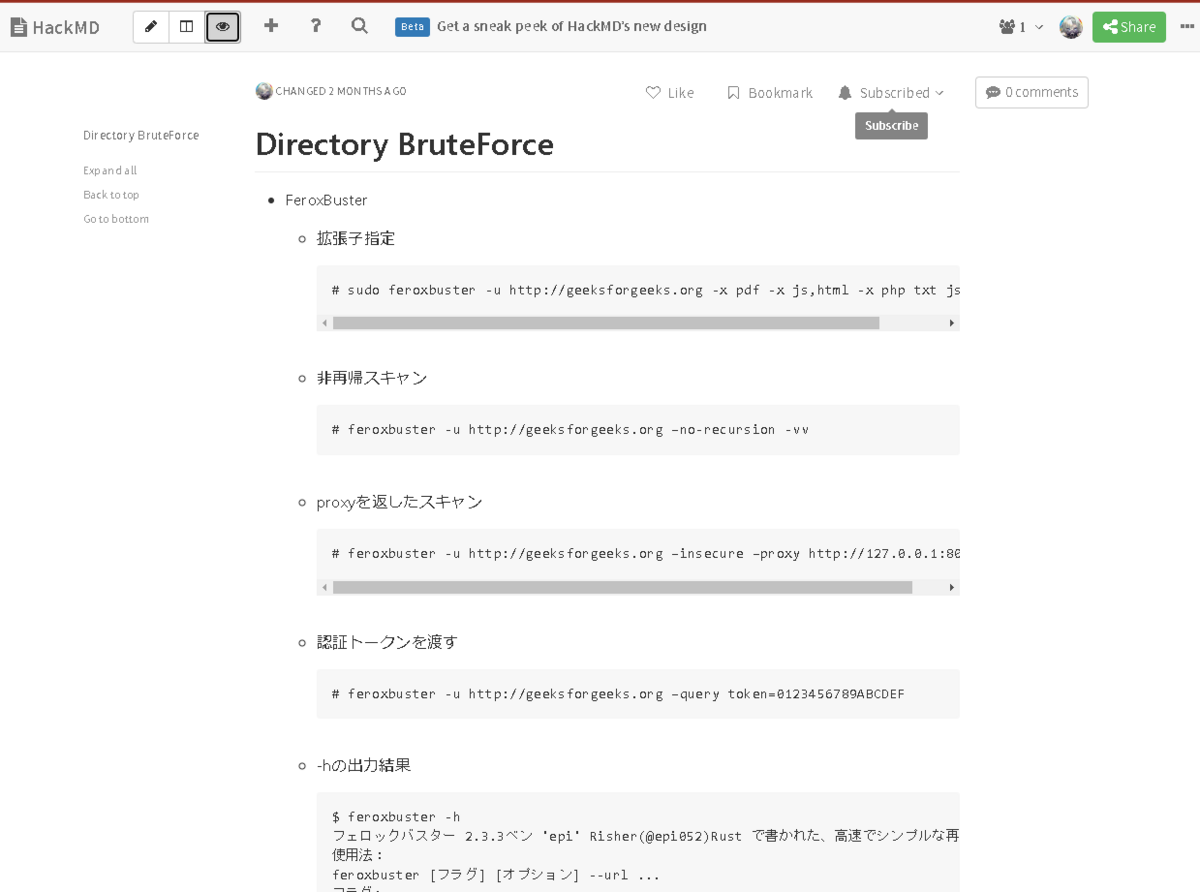
Task: Click the 'token=0123456789ABCDEF' command line
Action: 618,694
